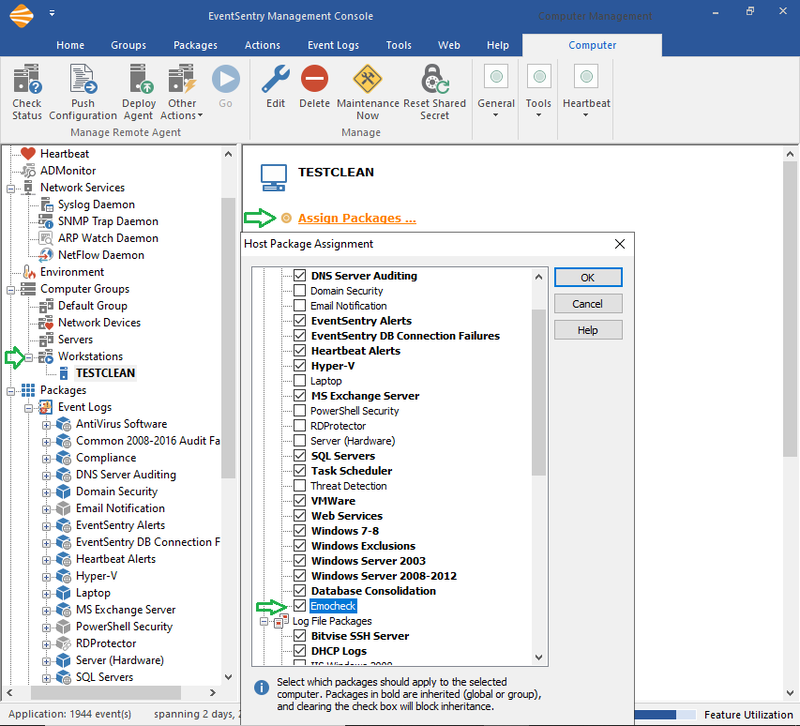Screen dimensions: 800x726
Task: Click the tree horizontal scrollbar
Action: coord(106,692)
